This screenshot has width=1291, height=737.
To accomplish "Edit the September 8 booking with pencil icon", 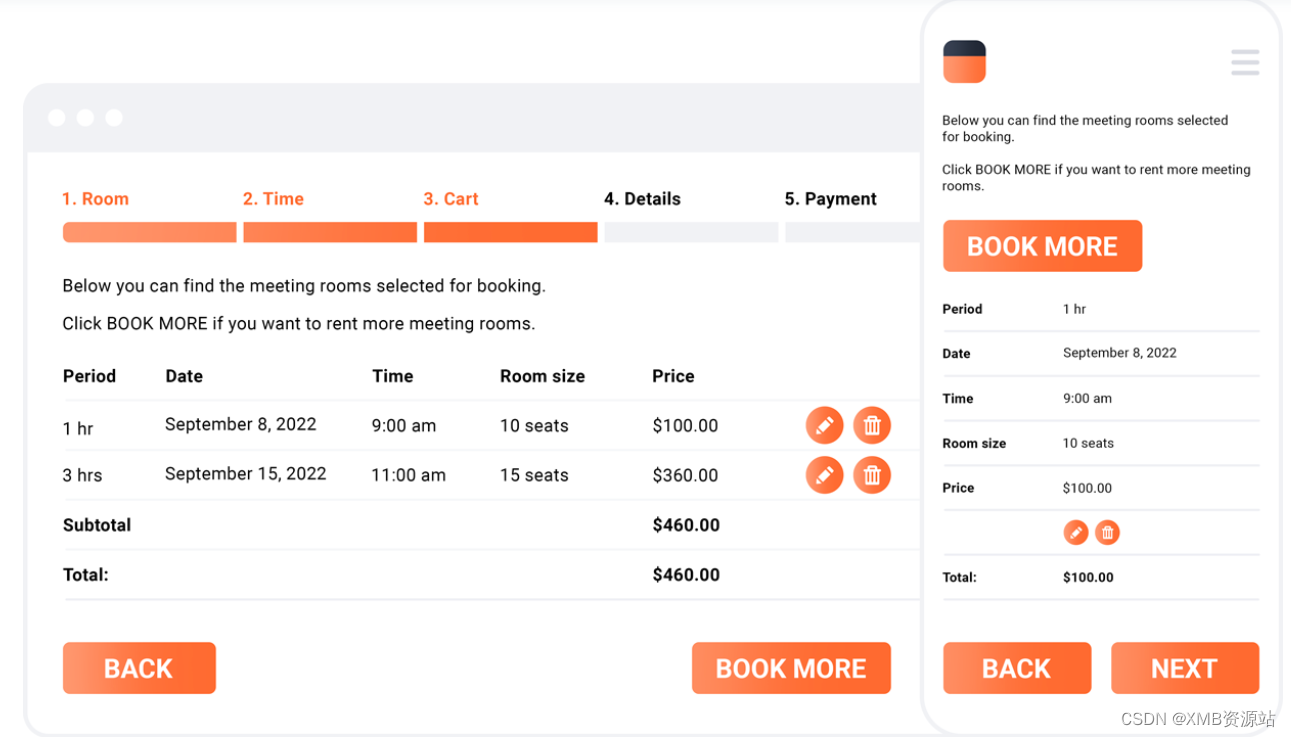I will pyautogui.click(x=824, y=425).
